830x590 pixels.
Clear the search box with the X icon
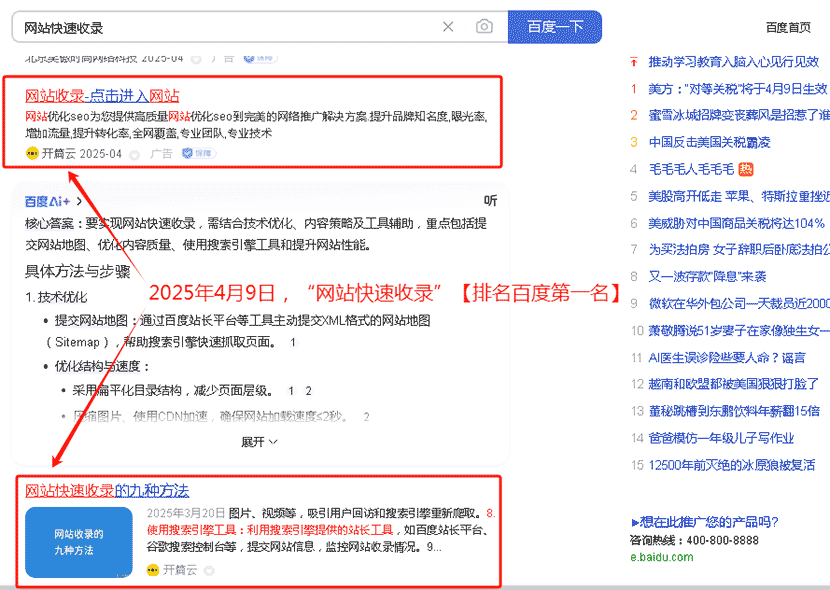tap(448, 27)
